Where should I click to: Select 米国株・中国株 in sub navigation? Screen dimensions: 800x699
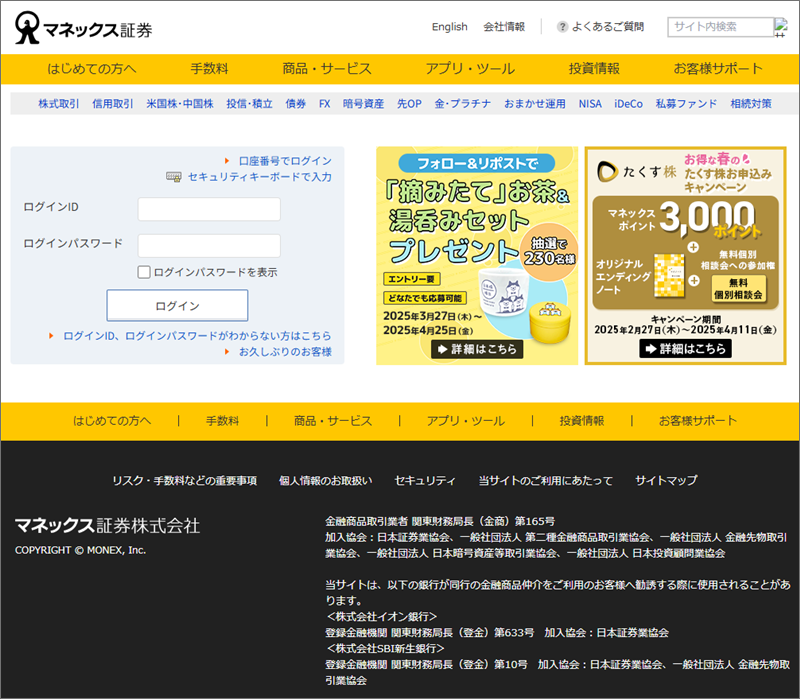(179, 104)
